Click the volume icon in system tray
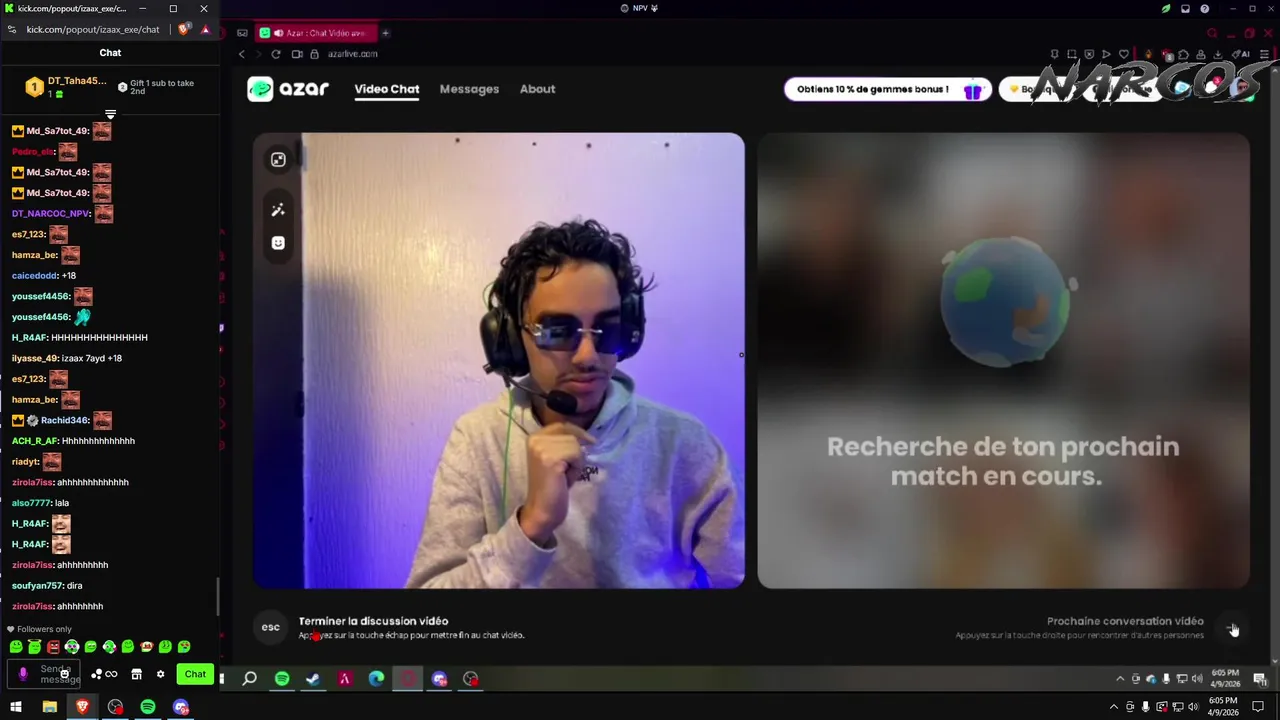 tap(1193, 707)
